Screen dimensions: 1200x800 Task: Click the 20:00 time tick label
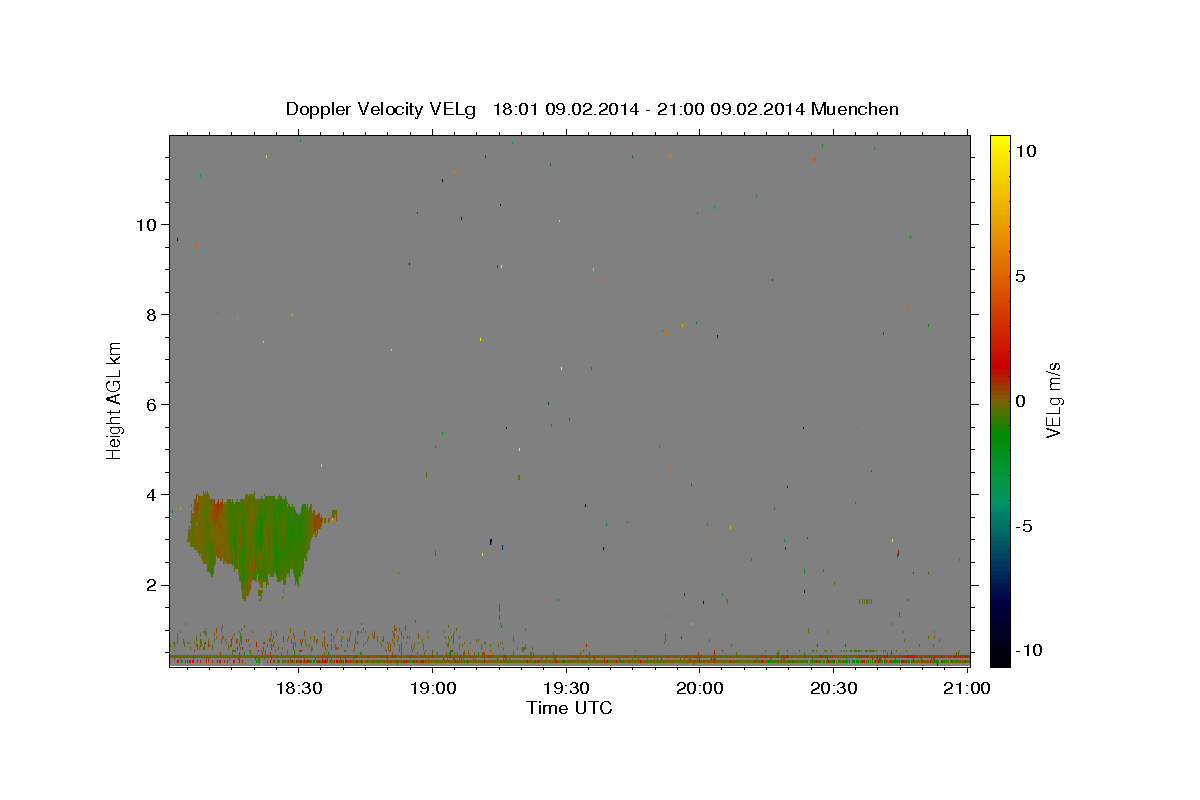[x=700, y=688]
